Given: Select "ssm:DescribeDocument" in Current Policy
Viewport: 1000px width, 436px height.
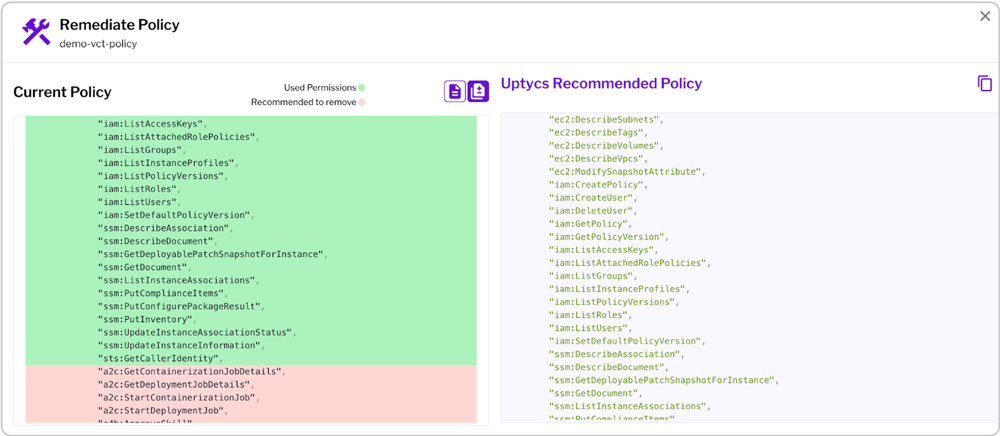Looking at the screenshot, I should [158, 241].
